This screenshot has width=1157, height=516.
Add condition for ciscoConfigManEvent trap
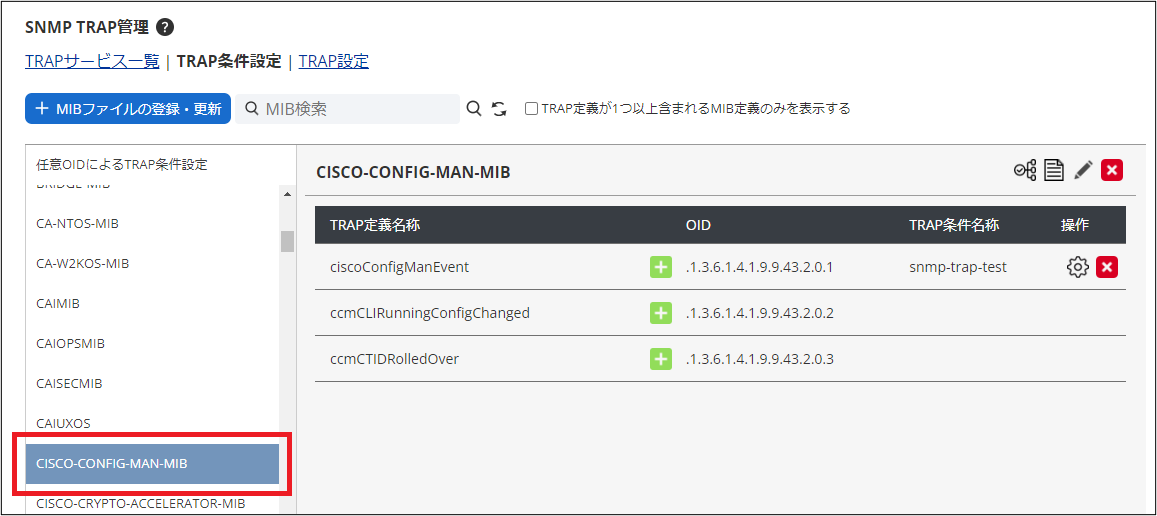pos(661,267)
